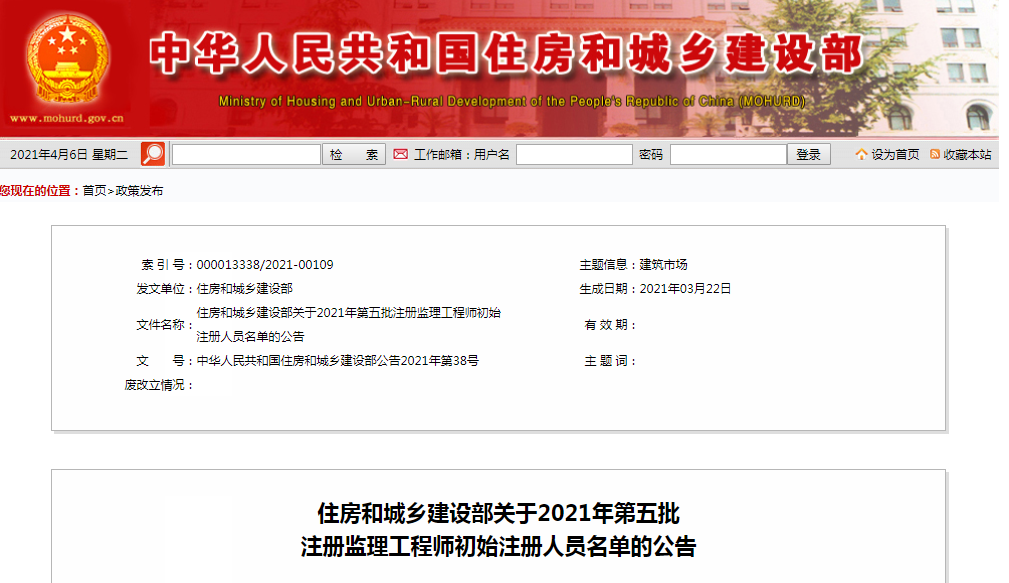
Task: Open the 首页 breadcrumb link
Action: (95, 190)
